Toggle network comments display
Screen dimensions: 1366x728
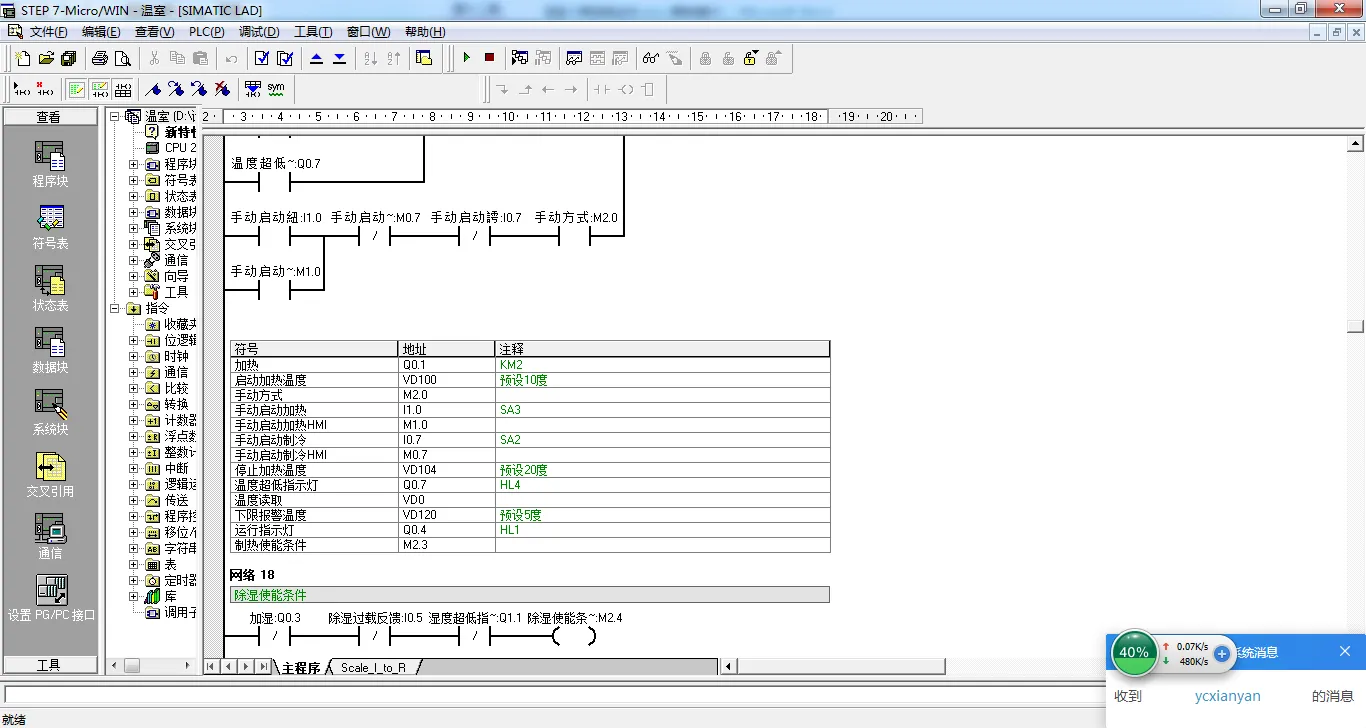100,89
